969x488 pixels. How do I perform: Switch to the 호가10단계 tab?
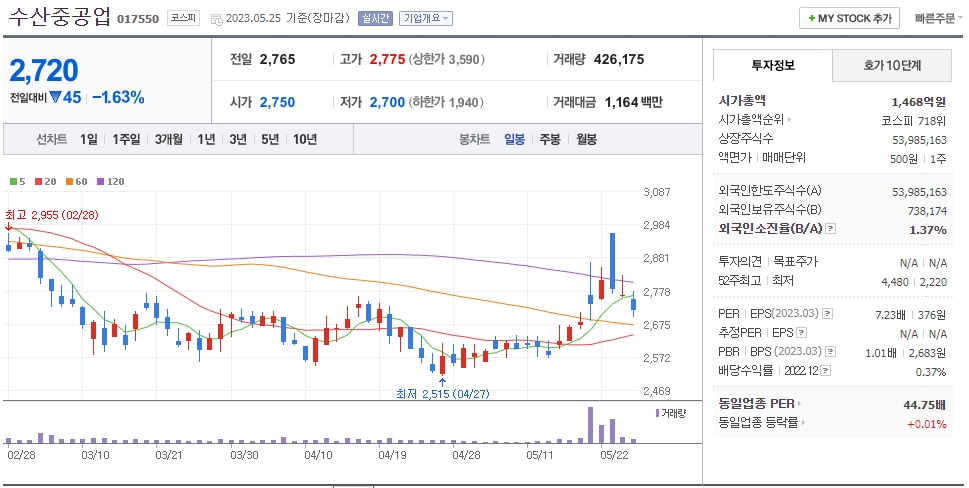tap(892, 65)
